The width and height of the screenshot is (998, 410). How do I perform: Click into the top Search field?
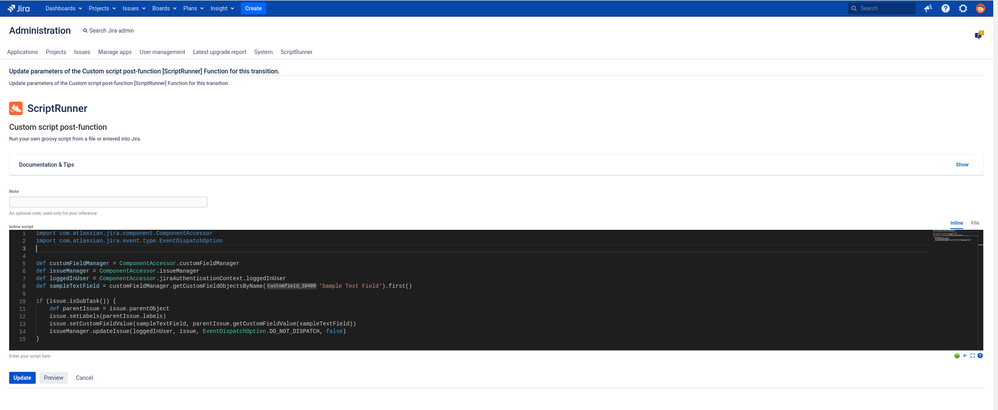[x=882, y=8]
